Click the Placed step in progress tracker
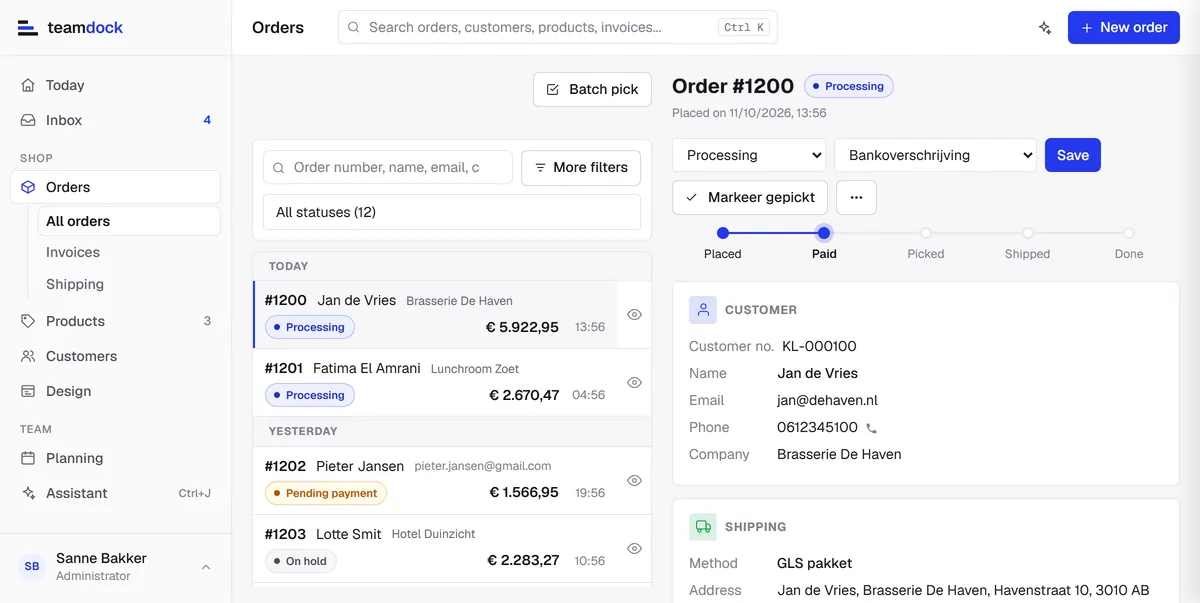This screenshot has width=1200, height=603. 722,243
